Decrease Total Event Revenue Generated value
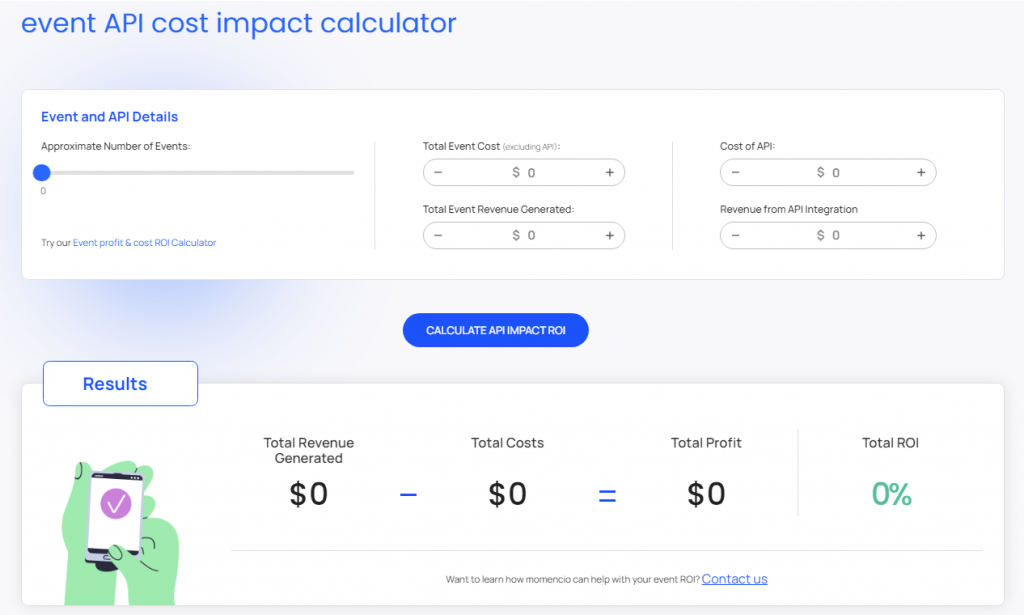This screenshot has width=1024, height=615. (x=438, y=236)
